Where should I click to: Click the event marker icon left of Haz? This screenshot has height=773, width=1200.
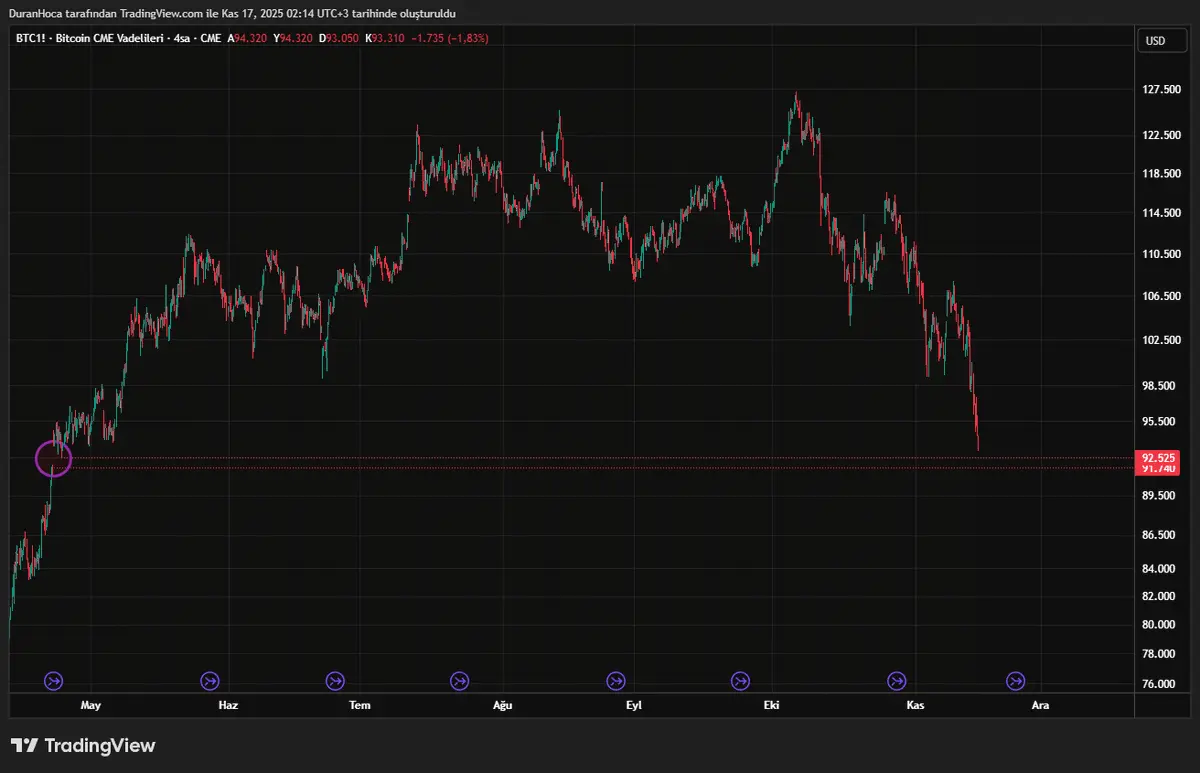(x=209, y=681)
